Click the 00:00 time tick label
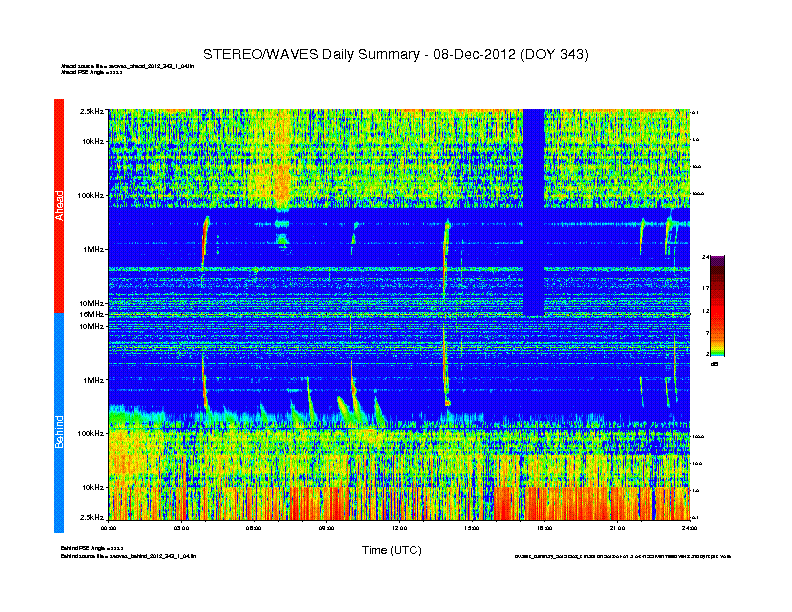The height and width of the screenshot is (612, 792). coord(109,527)
